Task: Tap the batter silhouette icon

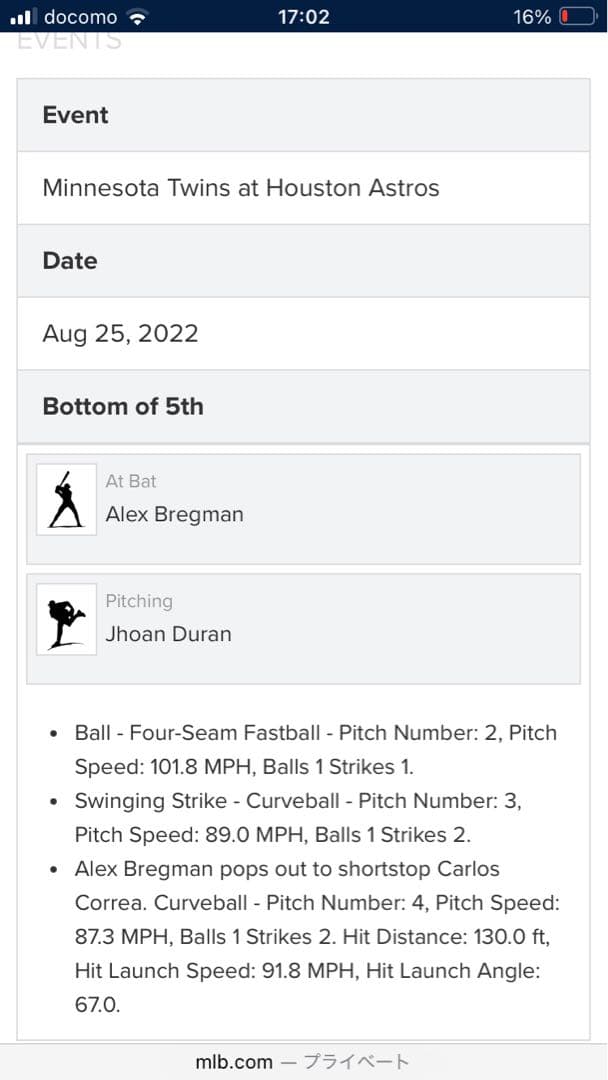Action: coord(66,500)
